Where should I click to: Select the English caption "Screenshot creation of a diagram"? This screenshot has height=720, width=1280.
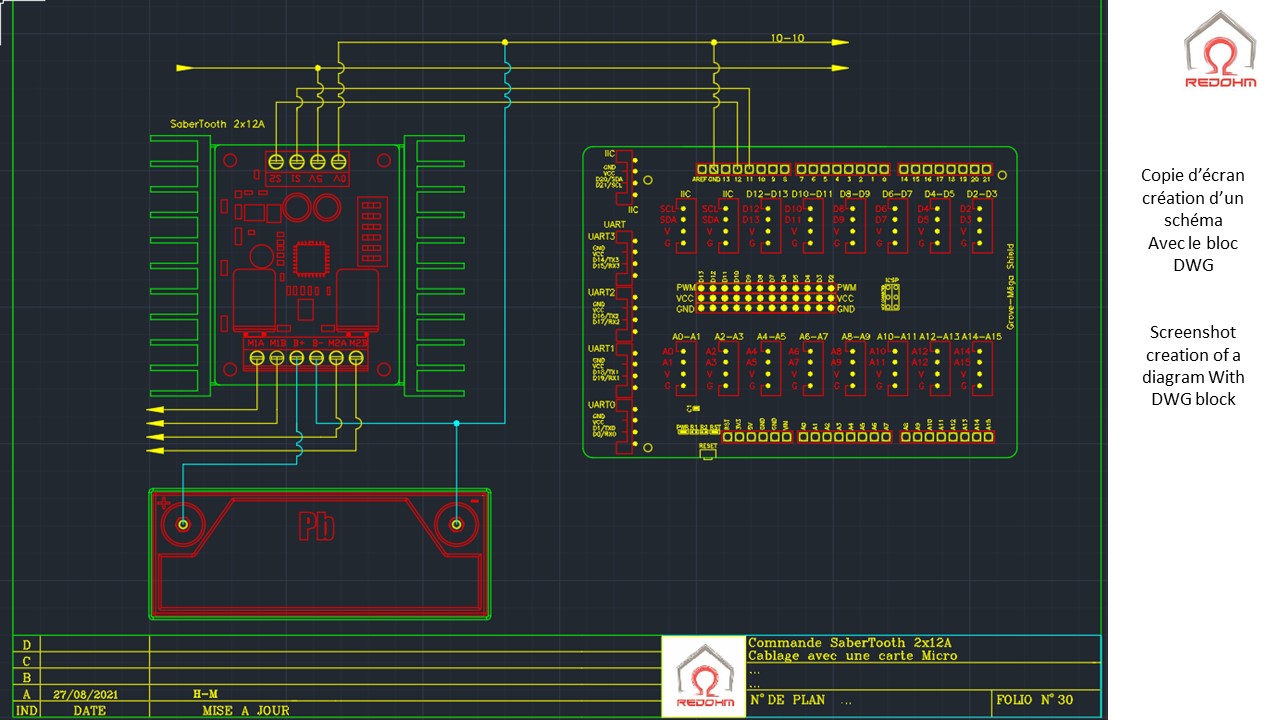[1193, 355]
